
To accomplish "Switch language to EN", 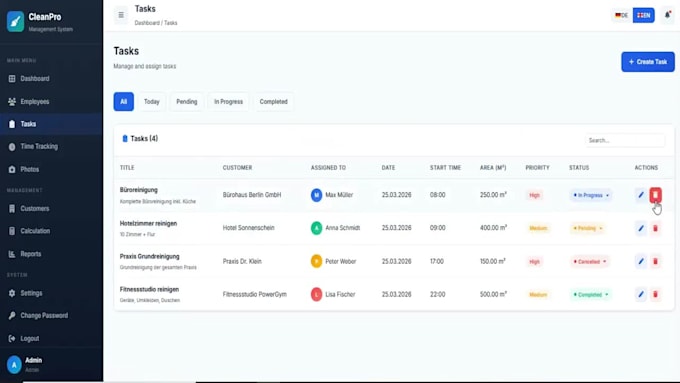I will tap(644, 15).
